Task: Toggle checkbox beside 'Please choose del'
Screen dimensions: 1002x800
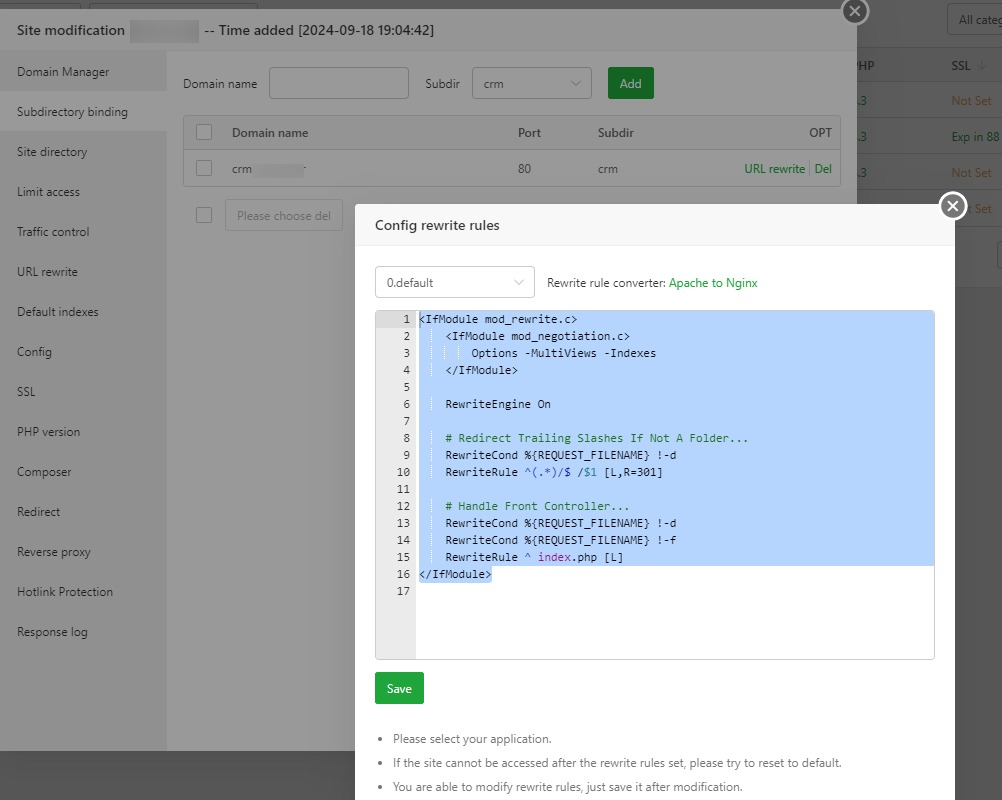Action: [204, 215]
